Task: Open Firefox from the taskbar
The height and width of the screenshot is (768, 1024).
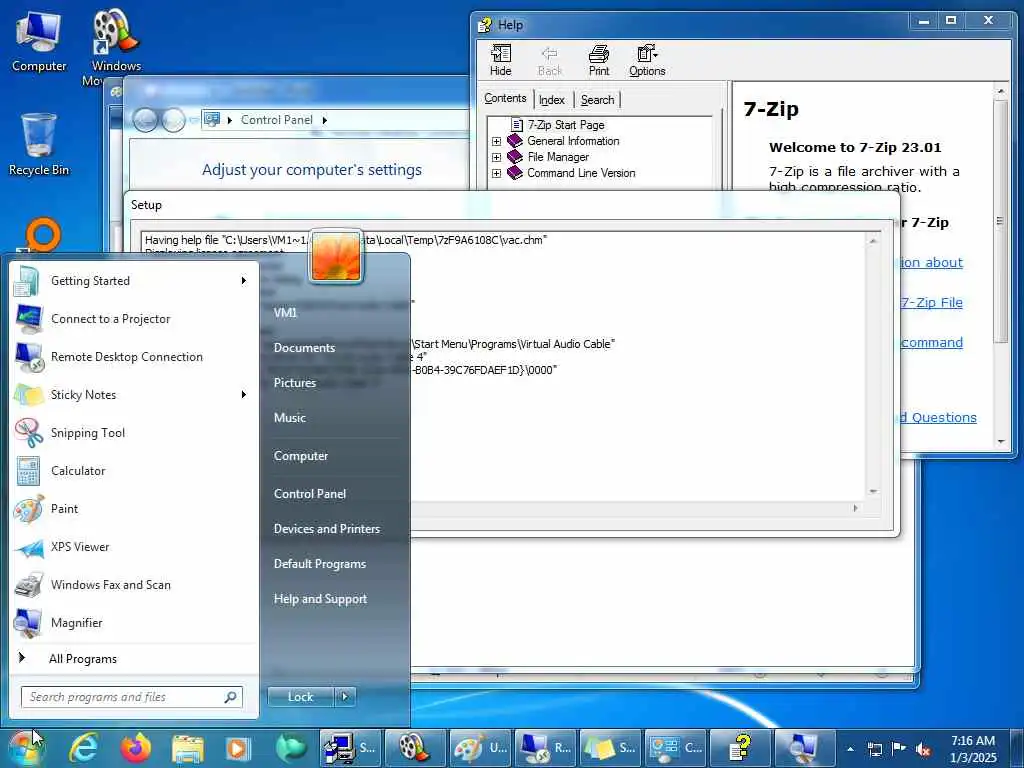Action: [135, 748]
